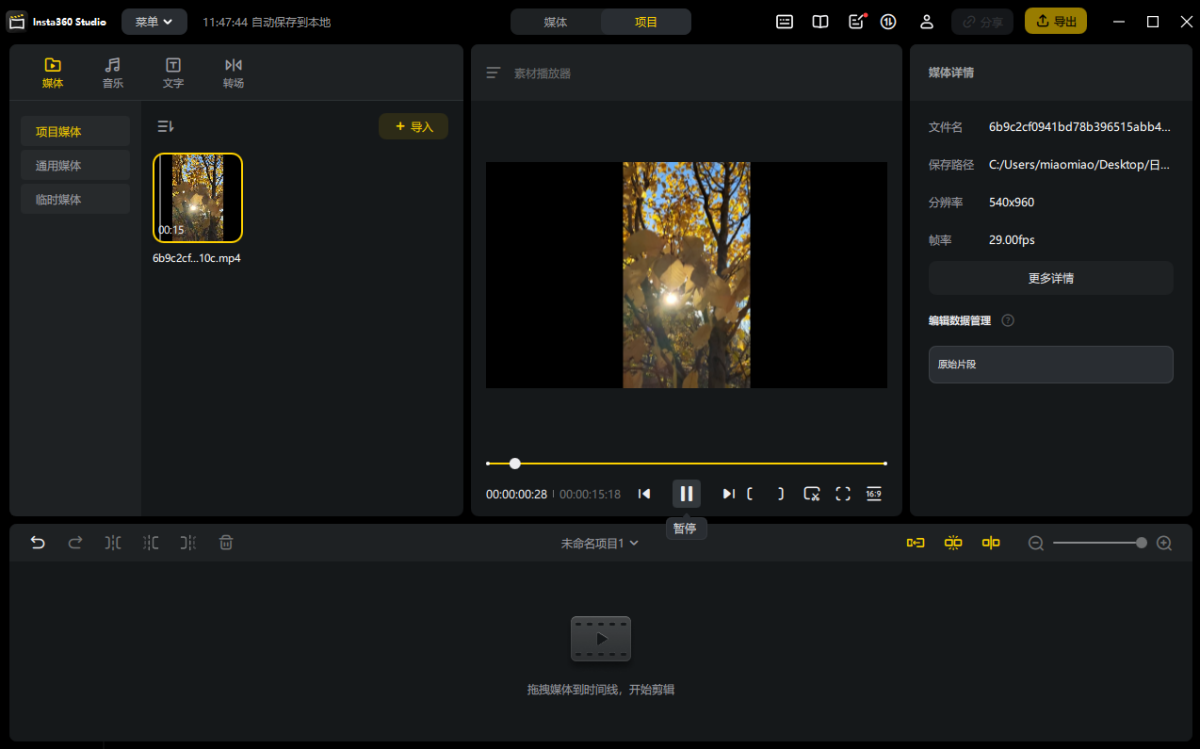Jump to next frame in player
Image resolution: width=1200 pixels, height=749 pixels.
coord(728,494)
